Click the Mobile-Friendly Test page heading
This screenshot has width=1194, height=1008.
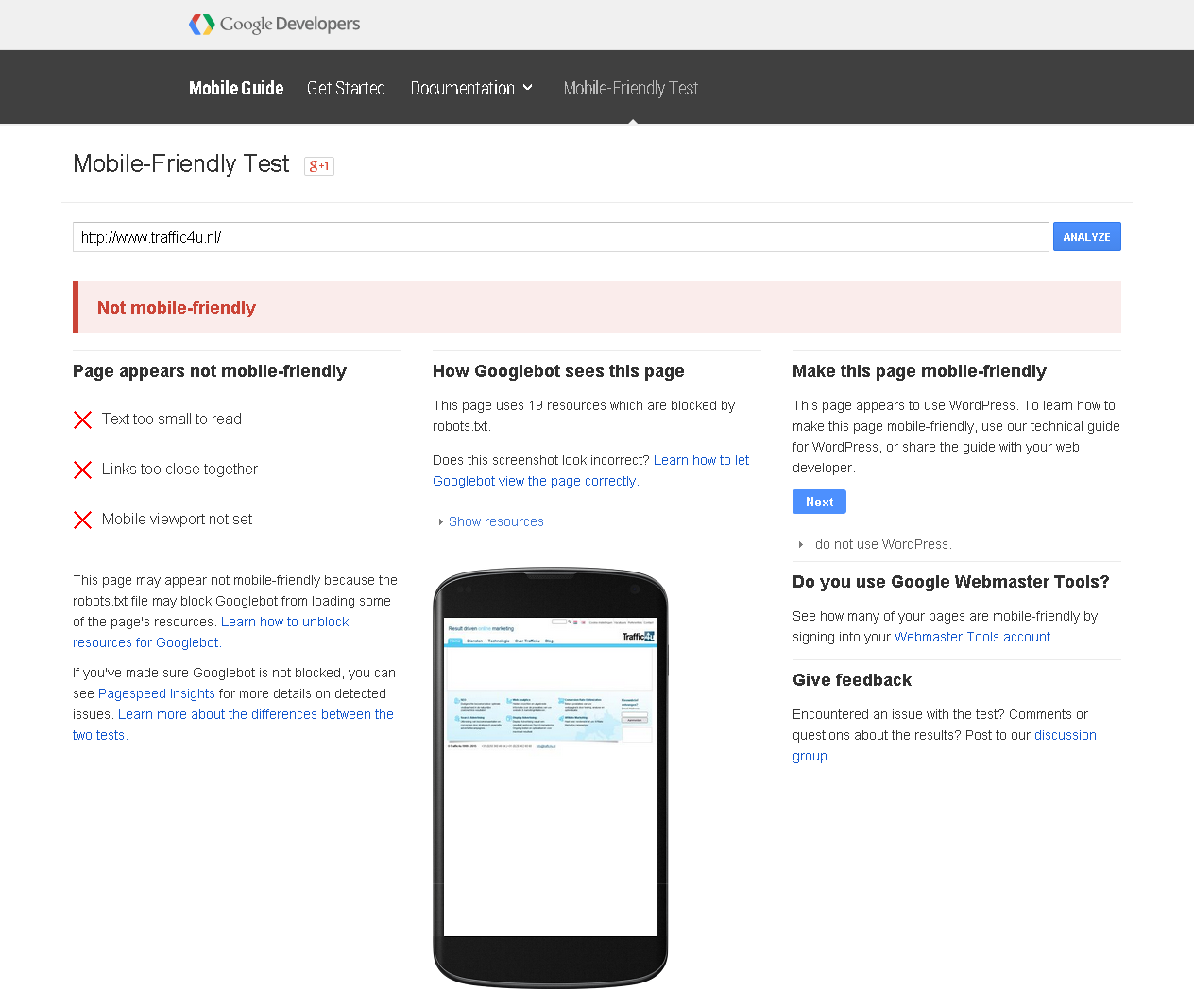[x=181, y=163]
